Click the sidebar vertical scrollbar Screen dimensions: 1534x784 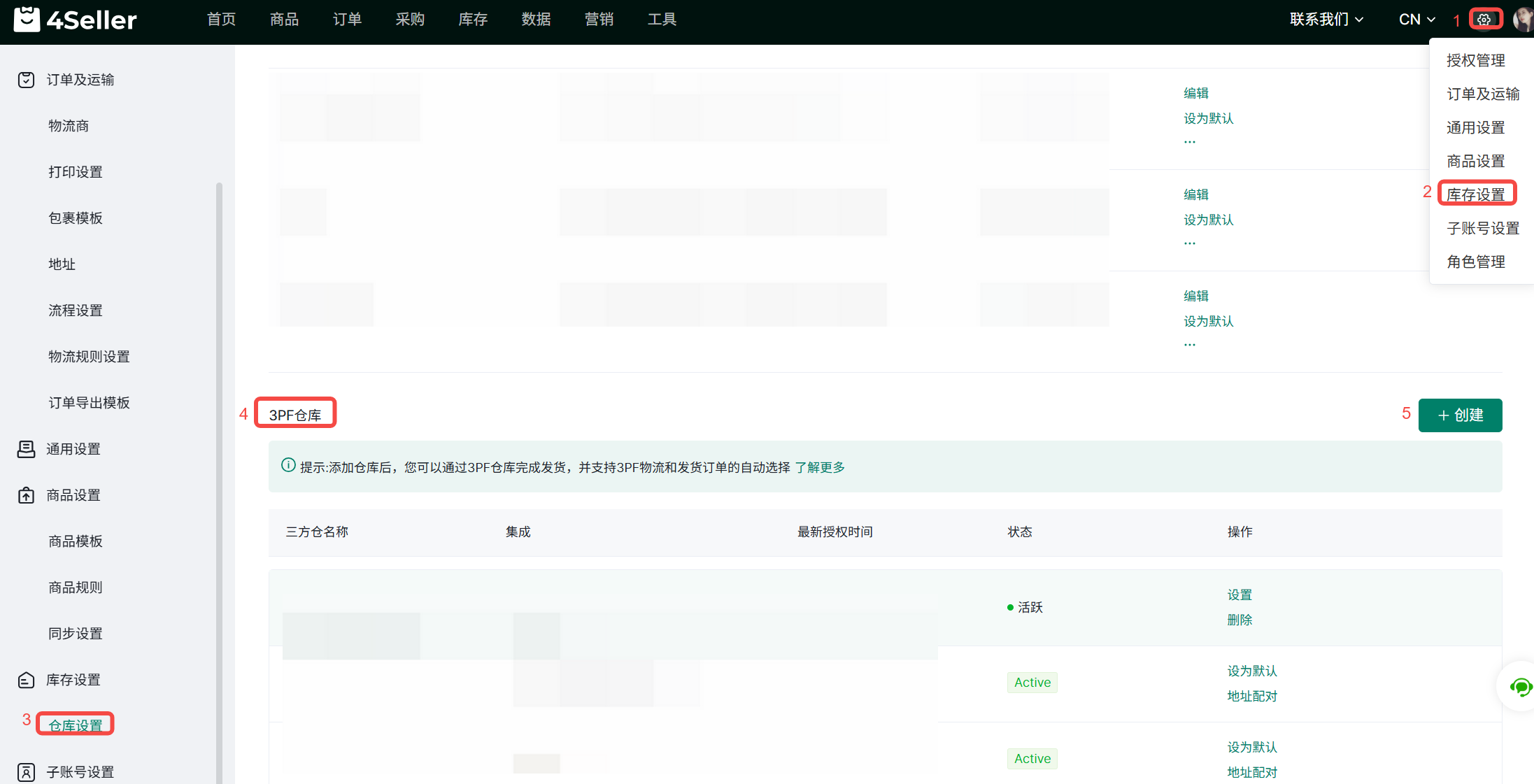tap(219, 483)
